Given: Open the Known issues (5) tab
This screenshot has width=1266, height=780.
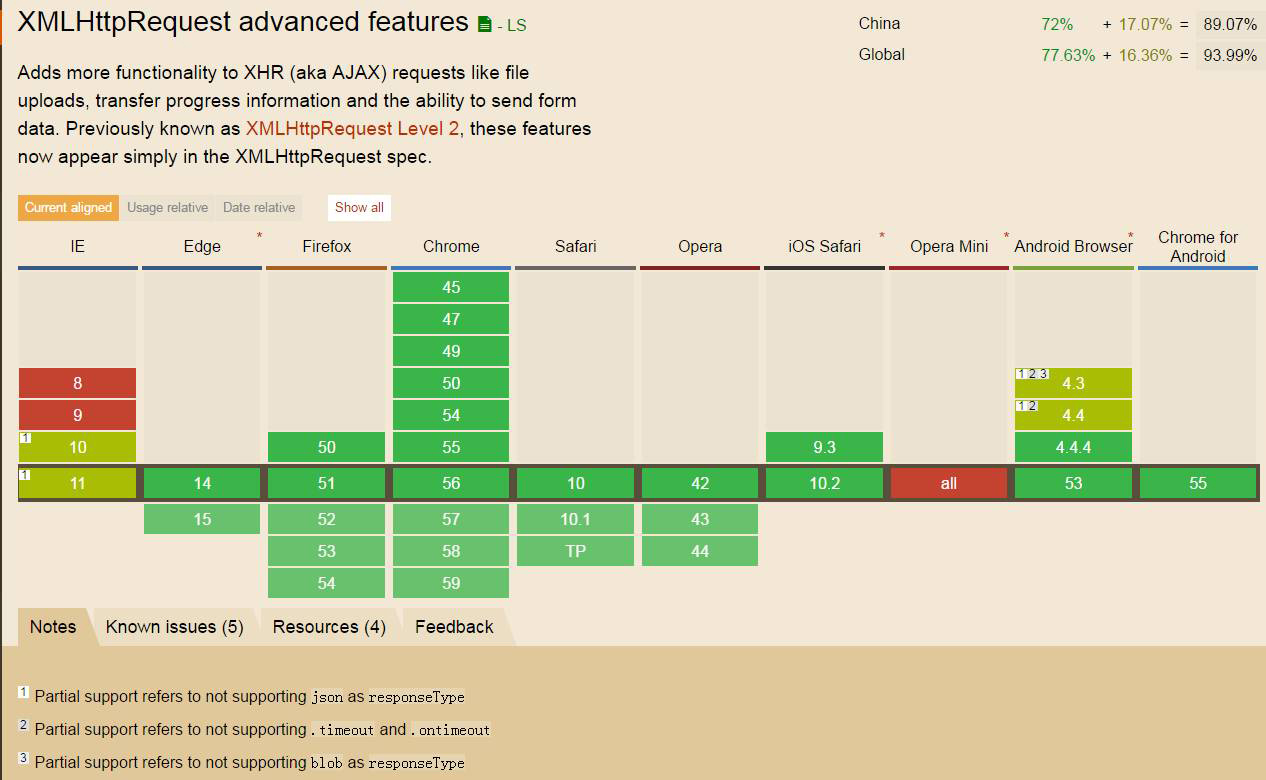Looking at the screenshot, I should click(174, 627).
